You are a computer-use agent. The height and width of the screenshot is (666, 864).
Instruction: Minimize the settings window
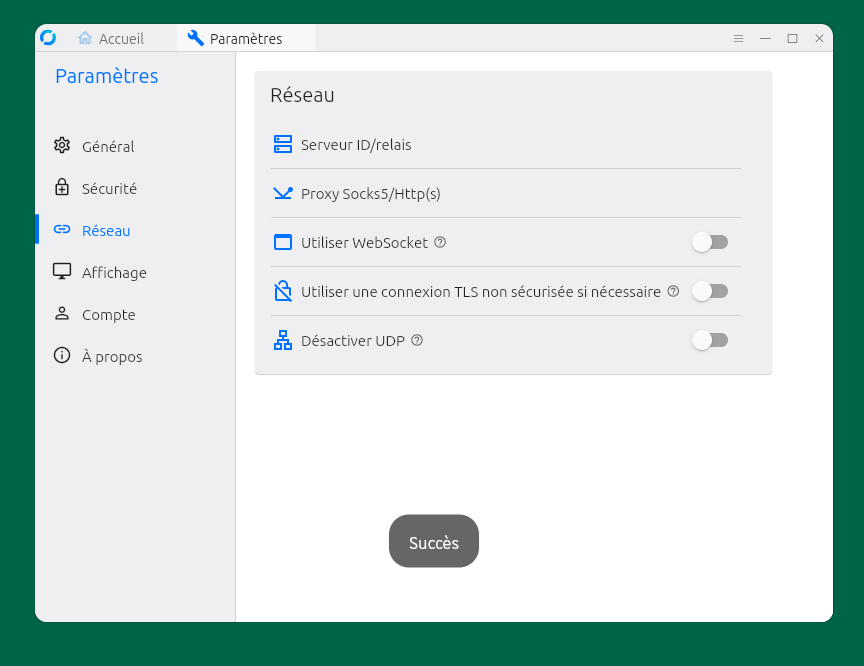click(765, 38)
